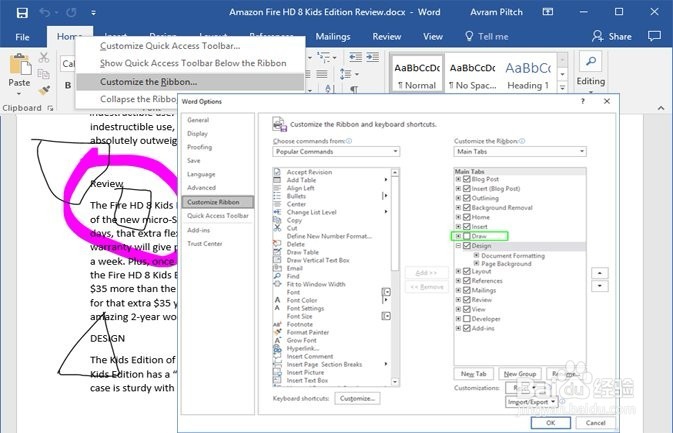This screenshot has width=673, height=433.
Task: Select the Normal style thumbnail
Action: click(x=417, y=72)
